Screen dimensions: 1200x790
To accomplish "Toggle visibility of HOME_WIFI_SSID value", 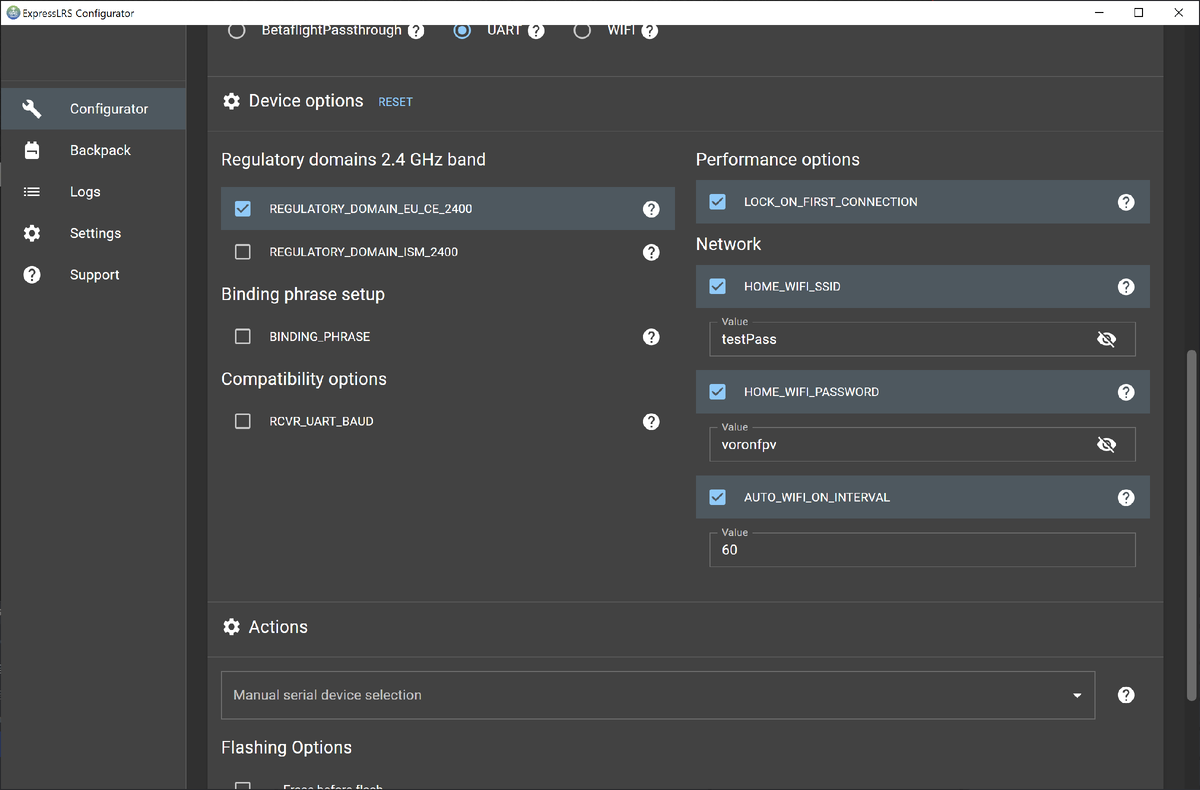I will click(1106, 339).
